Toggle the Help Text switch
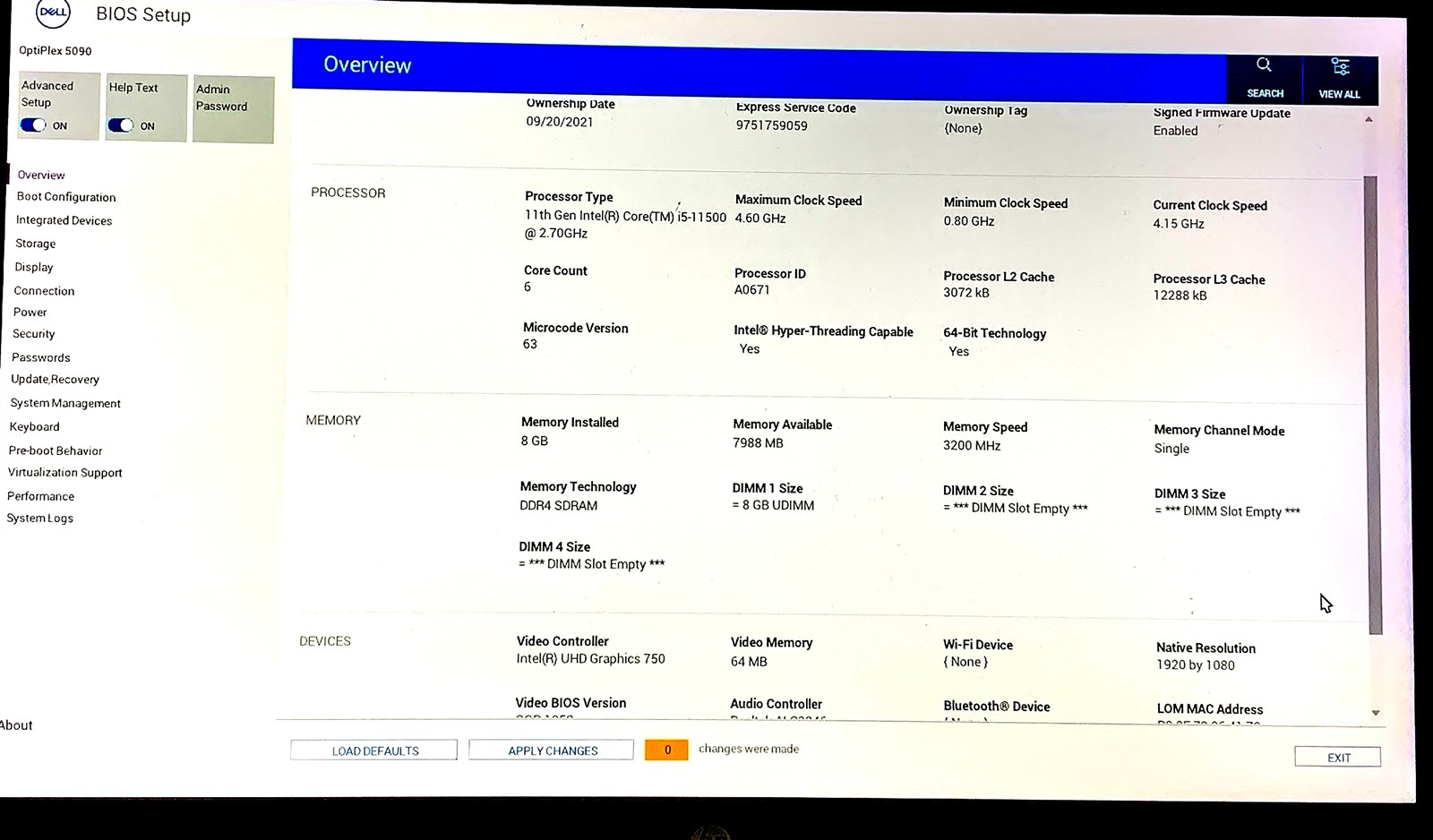Image resolution: width=1433 pixels, height=840 pixels. pos(120,125)
